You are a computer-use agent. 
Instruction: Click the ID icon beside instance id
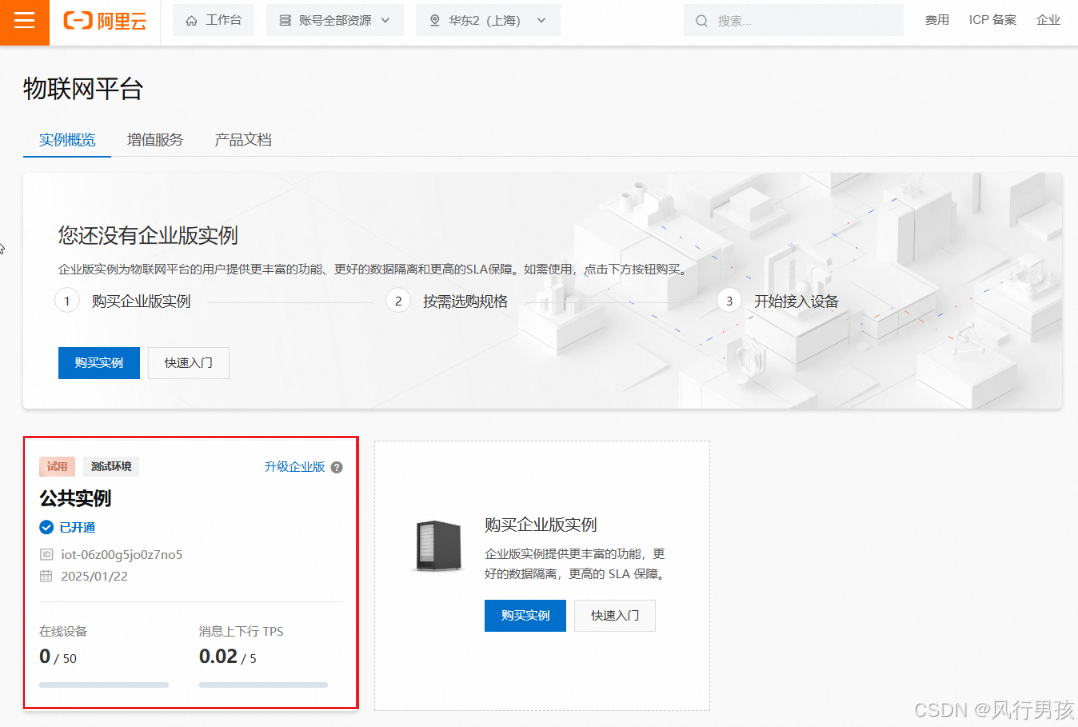[46, 554]
